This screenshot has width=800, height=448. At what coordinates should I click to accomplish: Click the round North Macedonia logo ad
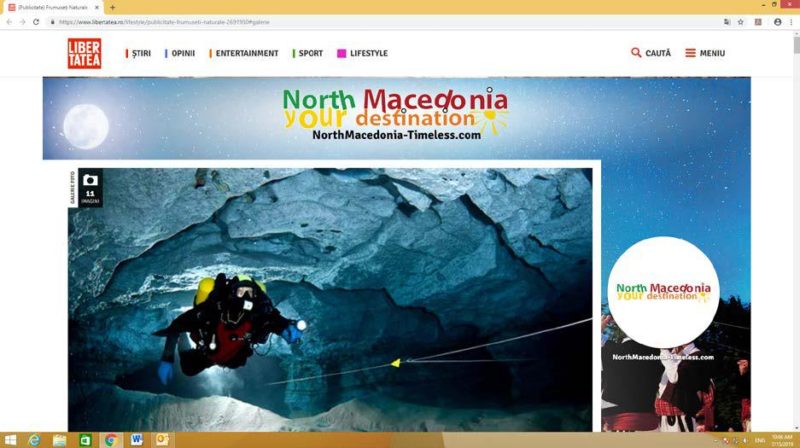pos(663,292)
